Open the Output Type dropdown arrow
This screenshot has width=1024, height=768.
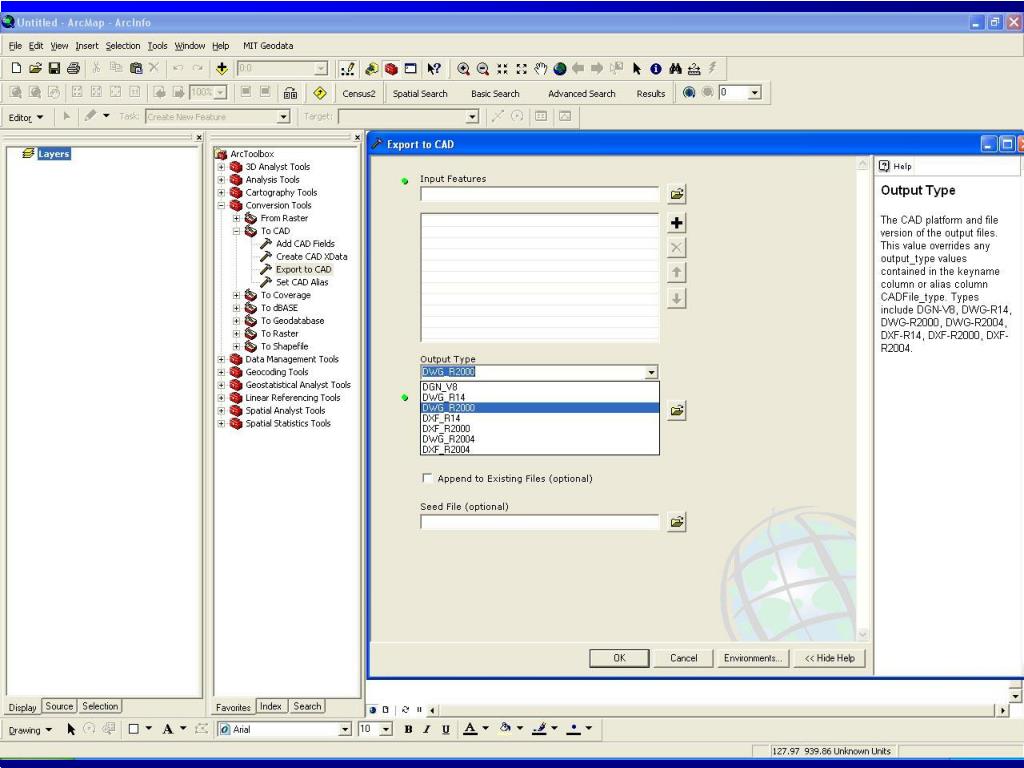pos(651,372)
